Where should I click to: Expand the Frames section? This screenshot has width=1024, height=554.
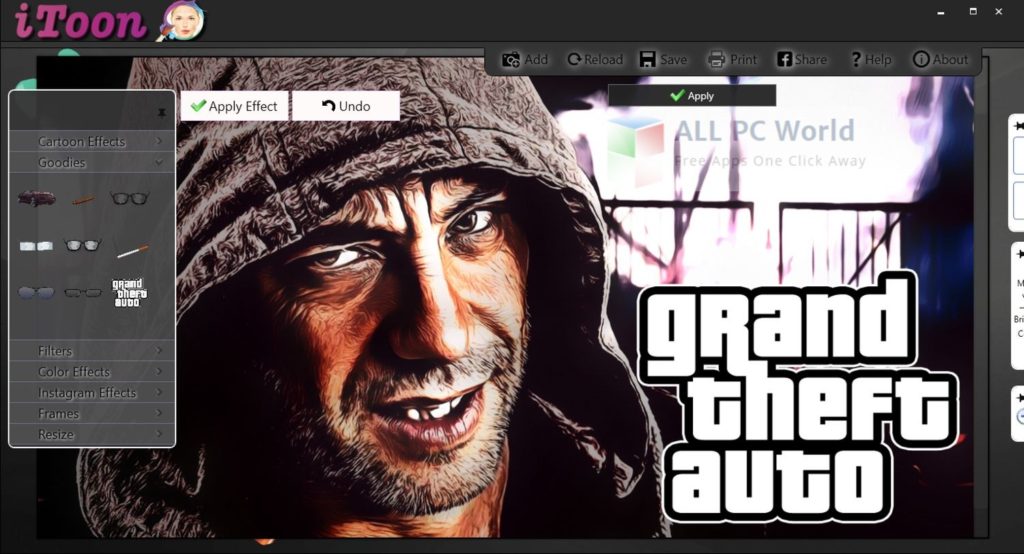coord(92,413)
